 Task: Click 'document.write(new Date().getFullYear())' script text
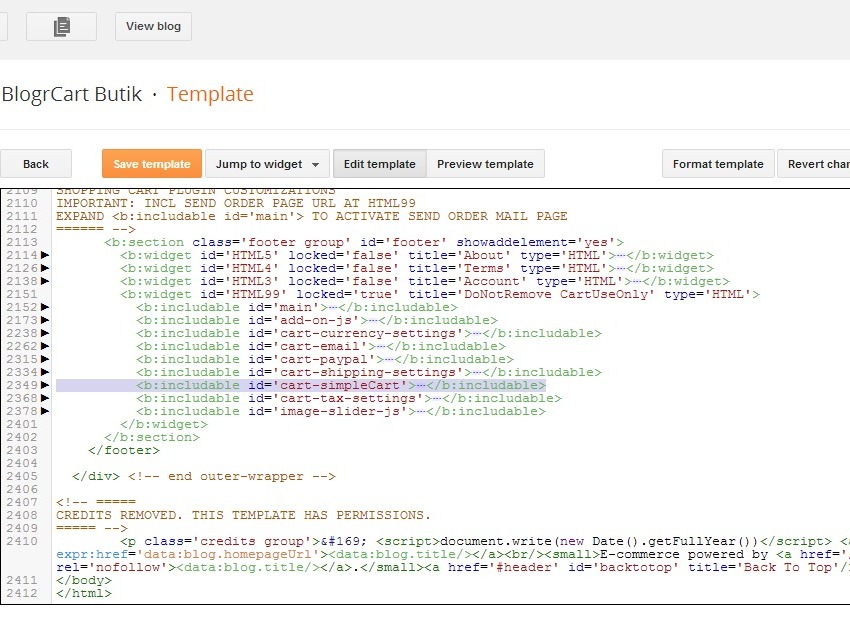pyautogui.click(x=599, y=541)
